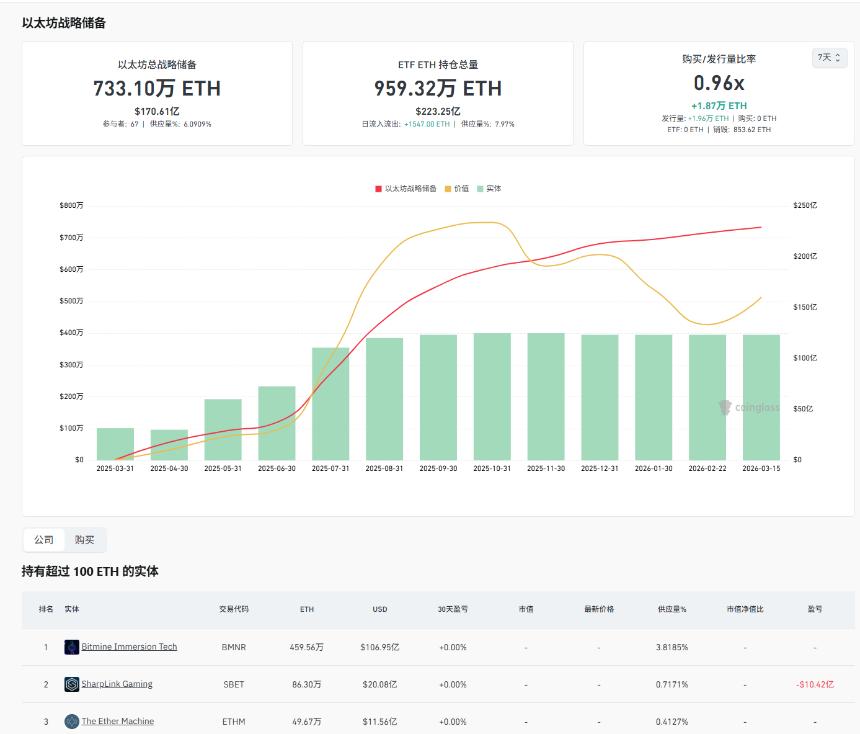Toggle the red 以太坊战略储备 legend series
Image resolution: width=860 pixels, height=734 pixels.
tap(406, 189)
